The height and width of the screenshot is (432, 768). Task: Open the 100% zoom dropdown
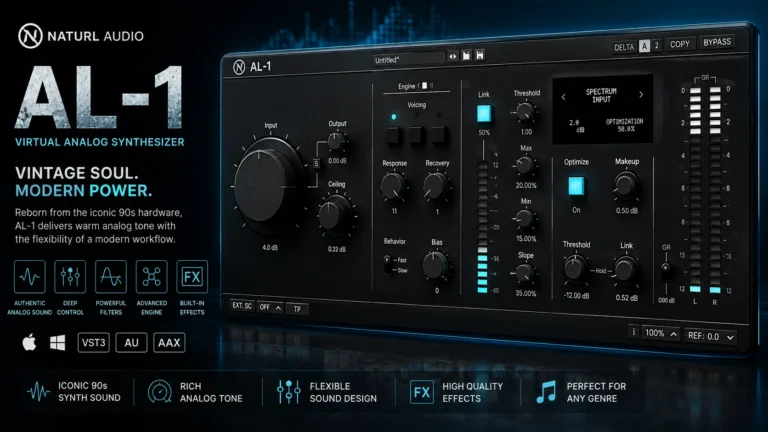[x=660, y=334]
